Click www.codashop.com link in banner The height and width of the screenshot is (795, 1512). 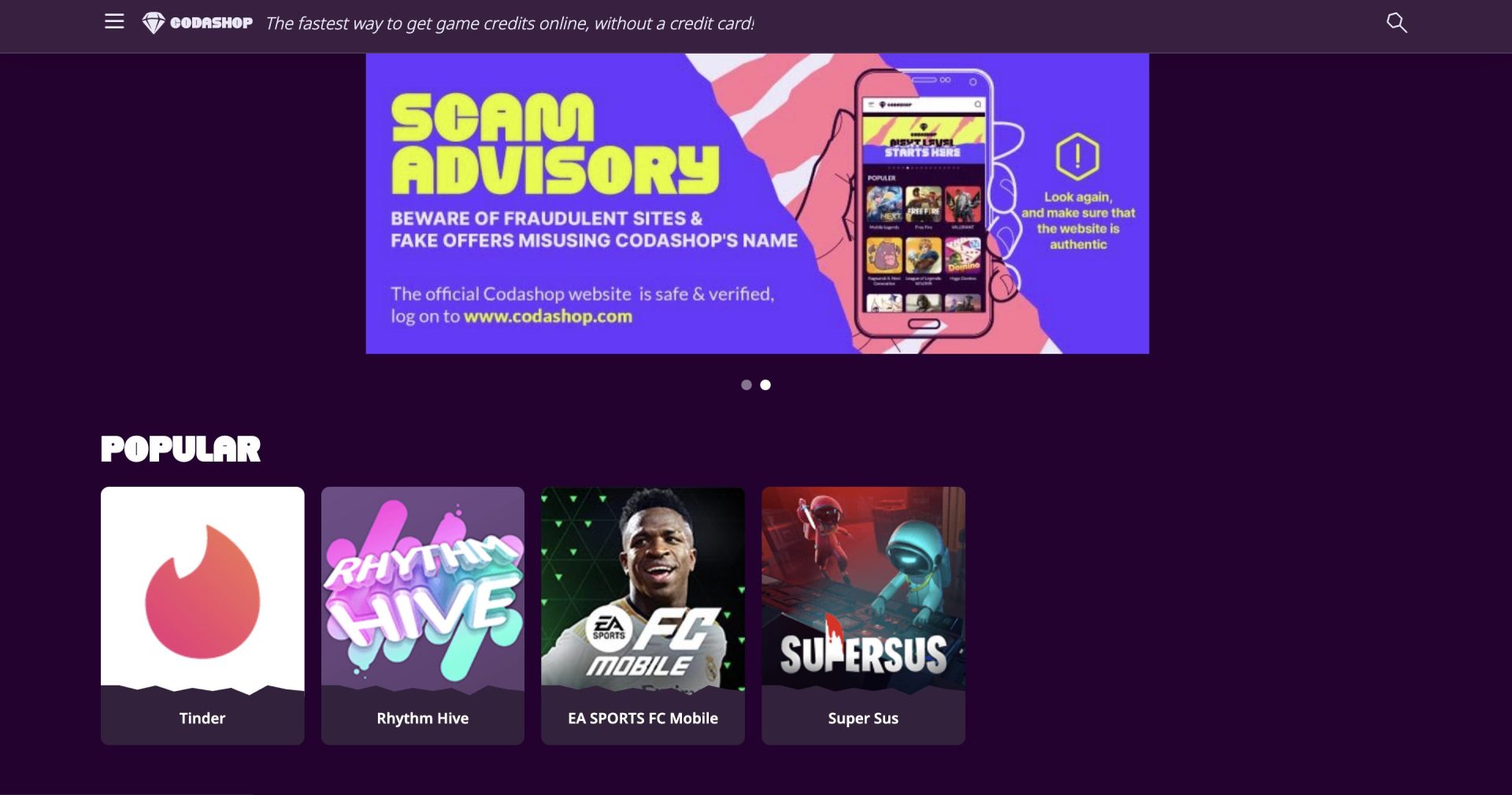[x=548, y=316]
